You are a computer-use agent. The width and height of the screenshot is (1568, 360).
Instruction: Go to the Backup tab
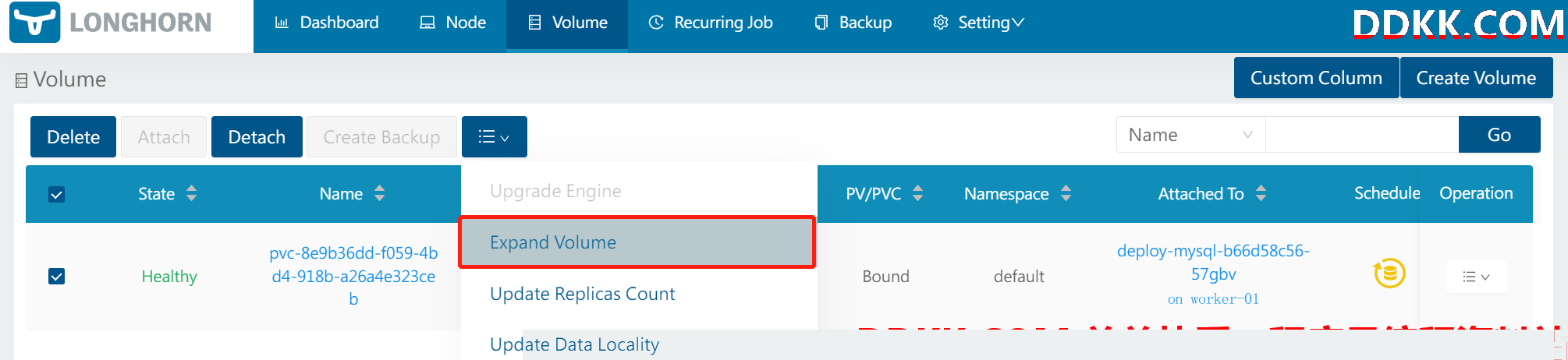pyautogui.click(x=853, y=23)
